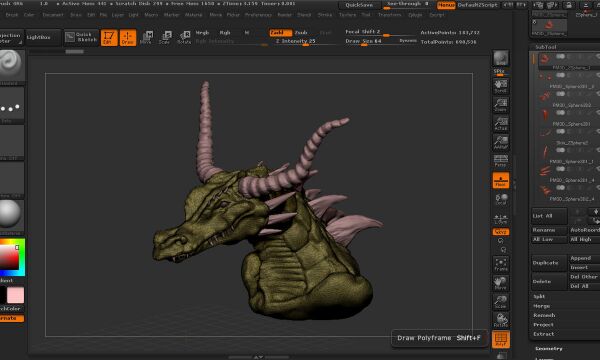Expand the Project section
Image resolution: width=600 pixels, height=360 pixels.
click(x=543, y=325)
